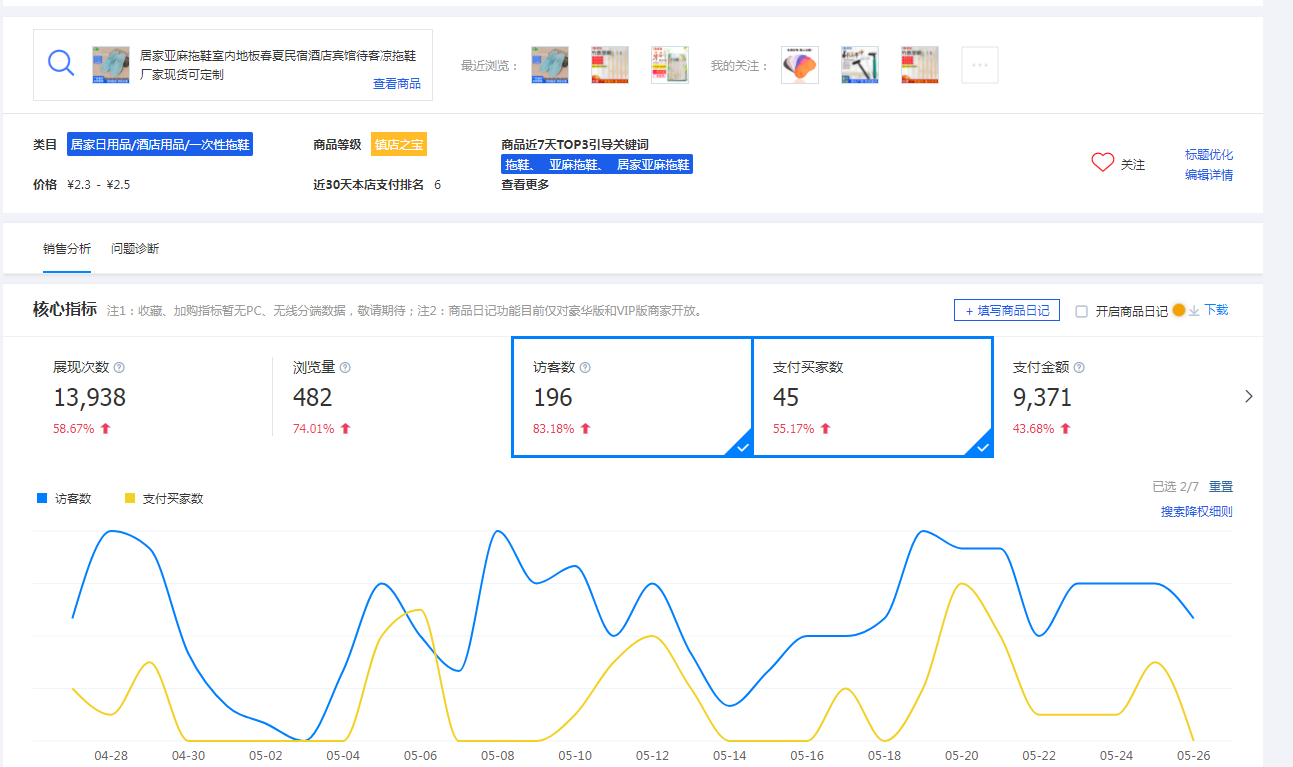The image size is (1293, 767).
Task: Deselect the 访客数 metric card
Action: coord(631,397)
